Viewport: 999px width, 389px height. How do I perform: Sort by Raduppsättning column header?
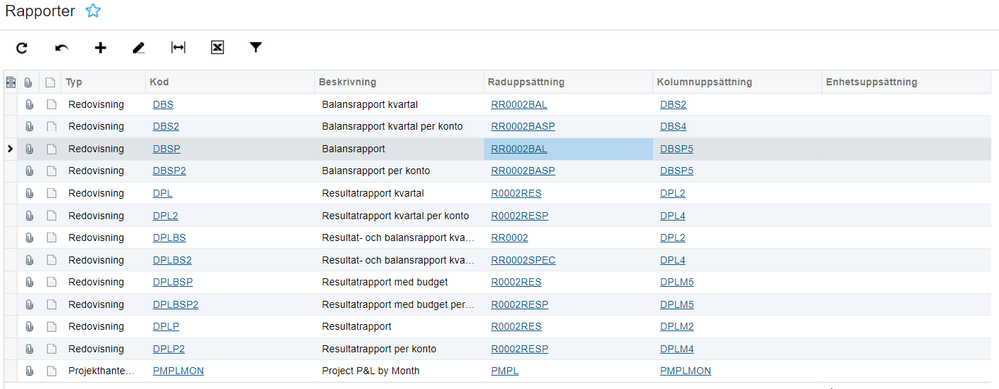pyautogui.click(x=568, y=82)
